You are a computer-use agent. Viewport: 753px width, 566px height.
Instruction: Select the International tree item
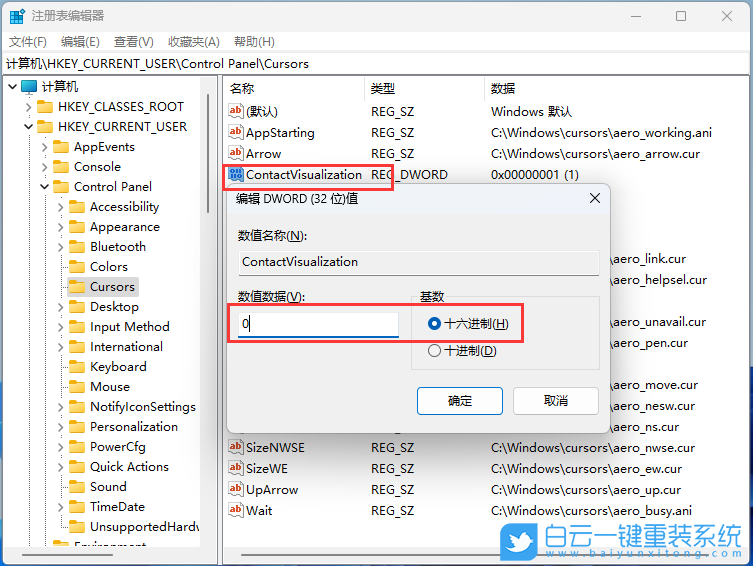[126, 347]
